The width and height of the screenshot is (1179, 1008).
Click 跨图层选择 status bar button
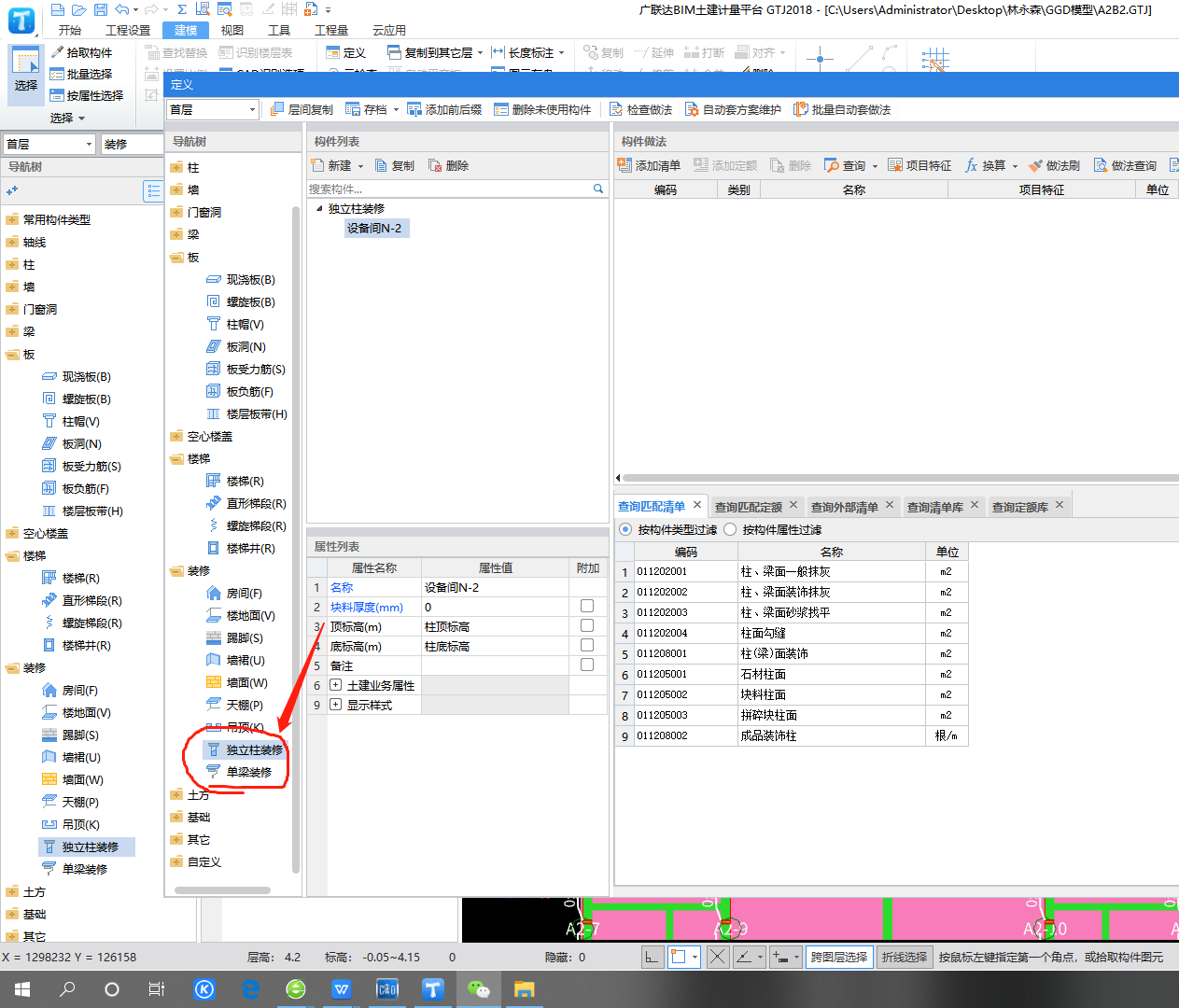[x=839, y=957]
